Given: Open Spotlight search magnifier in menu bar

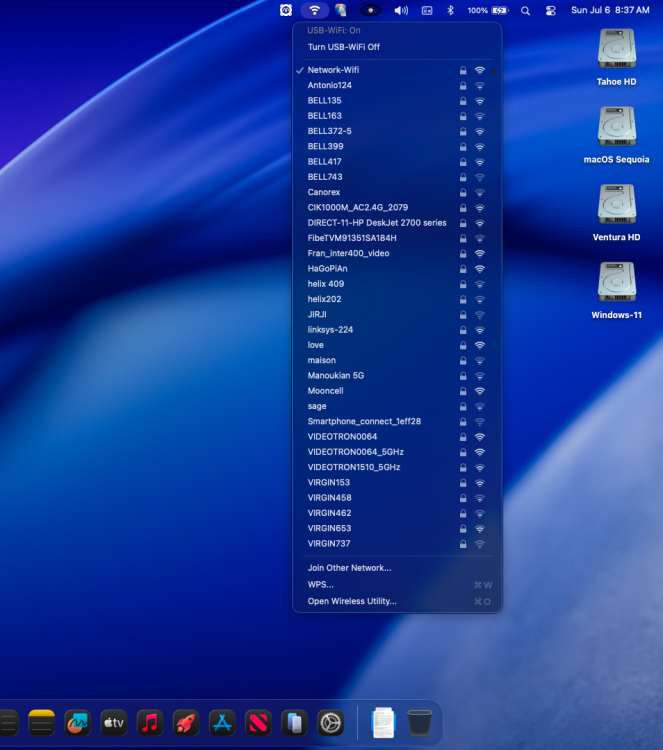Looking at the screenshot, I should (525, 11).
